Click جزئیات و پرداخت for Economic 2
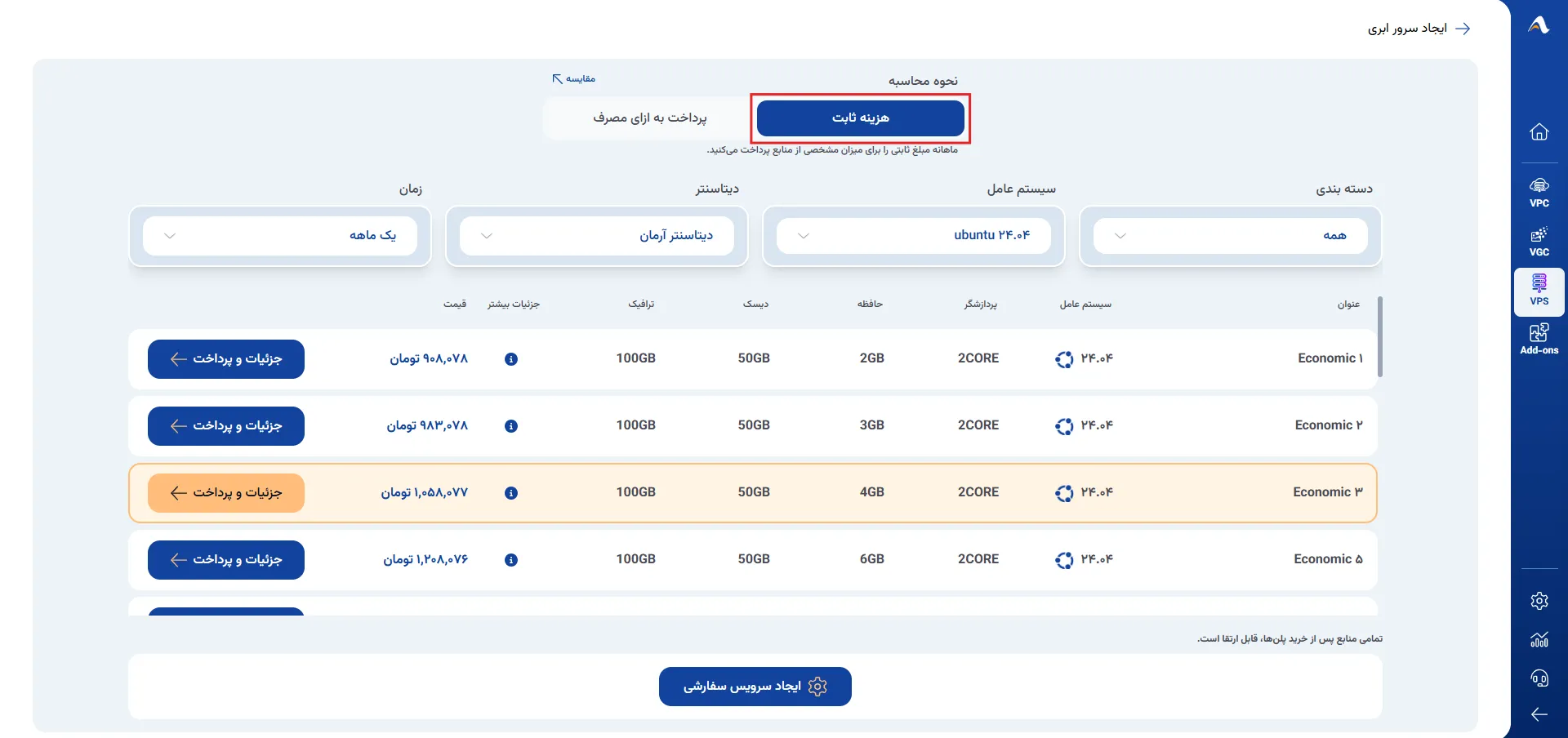 point(226,426)
